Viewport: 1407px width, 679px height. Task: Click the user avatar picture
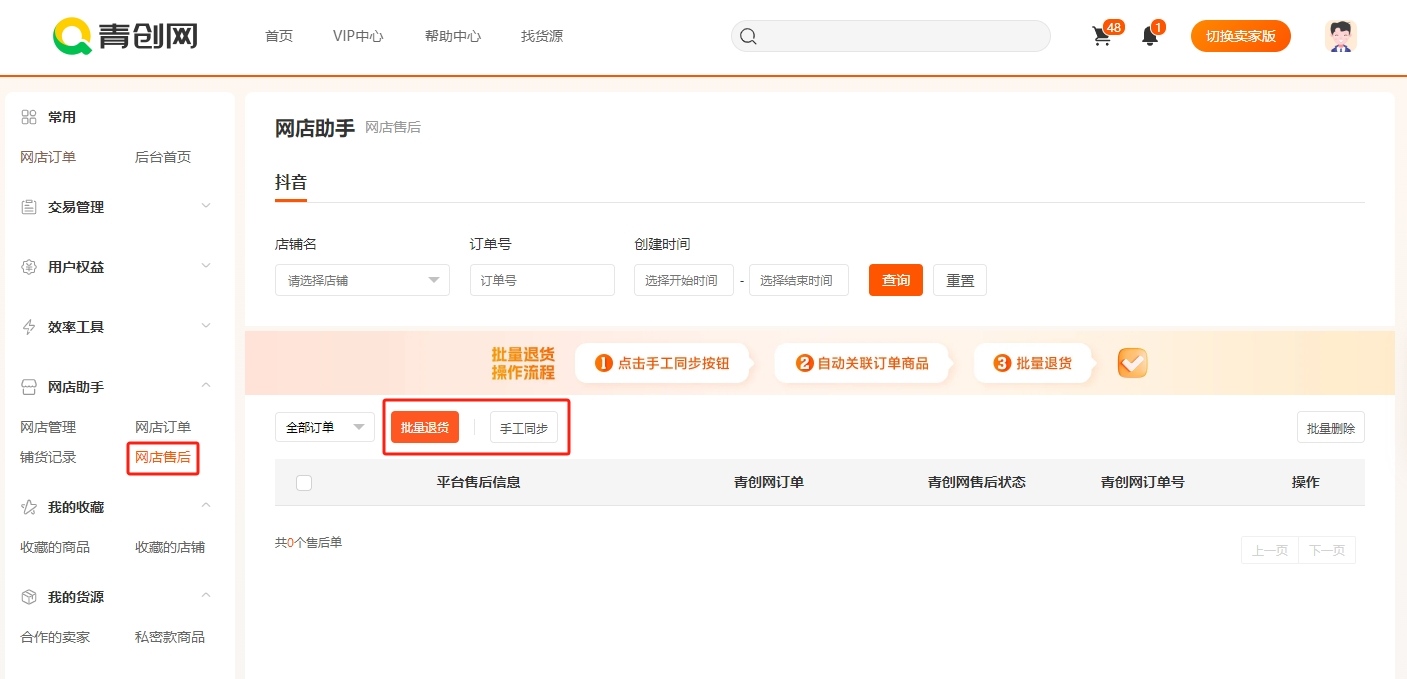(1340, 36)
